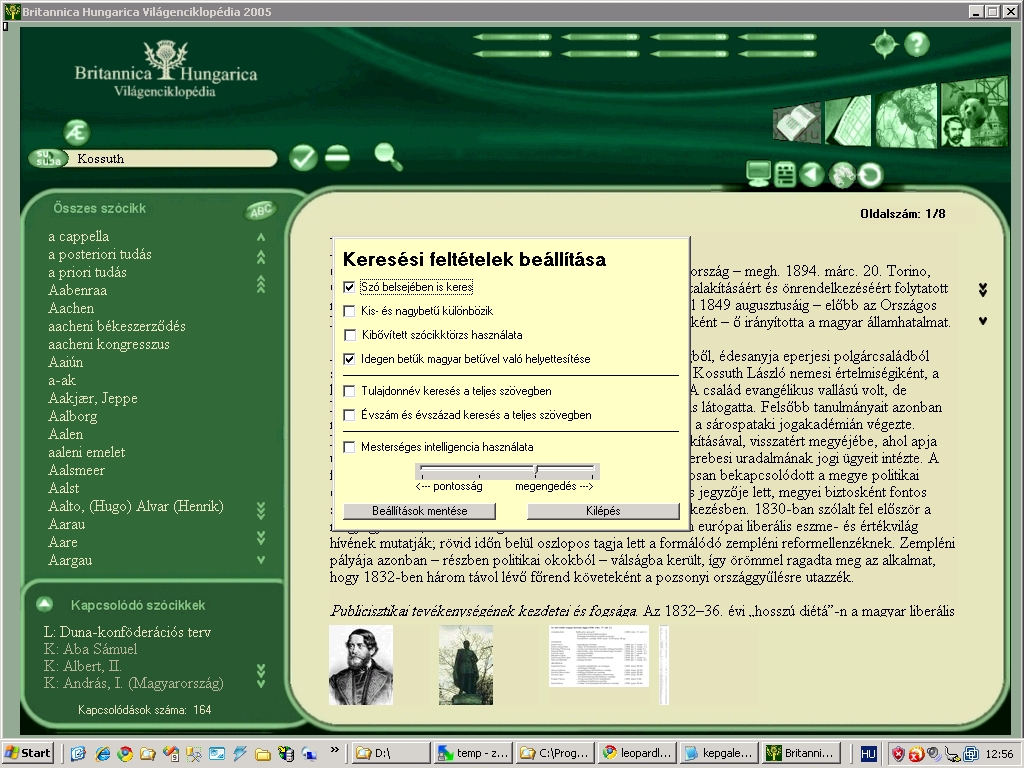The width and height of the screenshot is (1024, 768).
Task: Collapse Kapcsolódó szócikkek with the round arrow
Action: pyautogui.click(x=44, y=604)
